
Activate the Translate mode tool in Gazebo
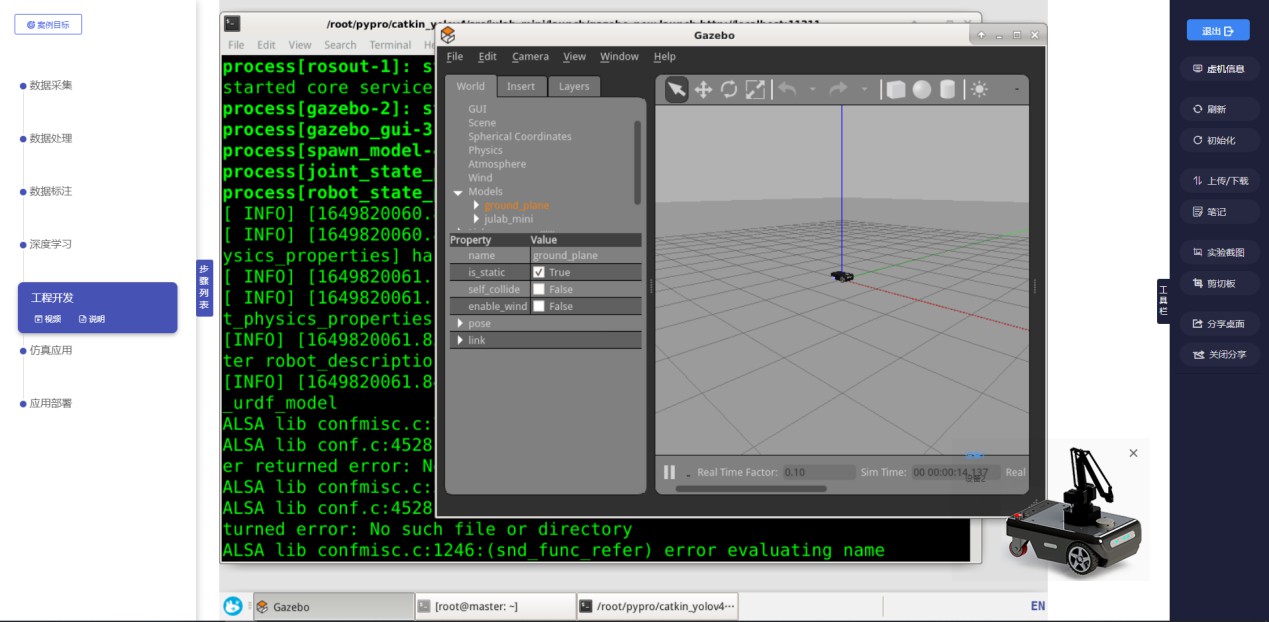[703, 90]
